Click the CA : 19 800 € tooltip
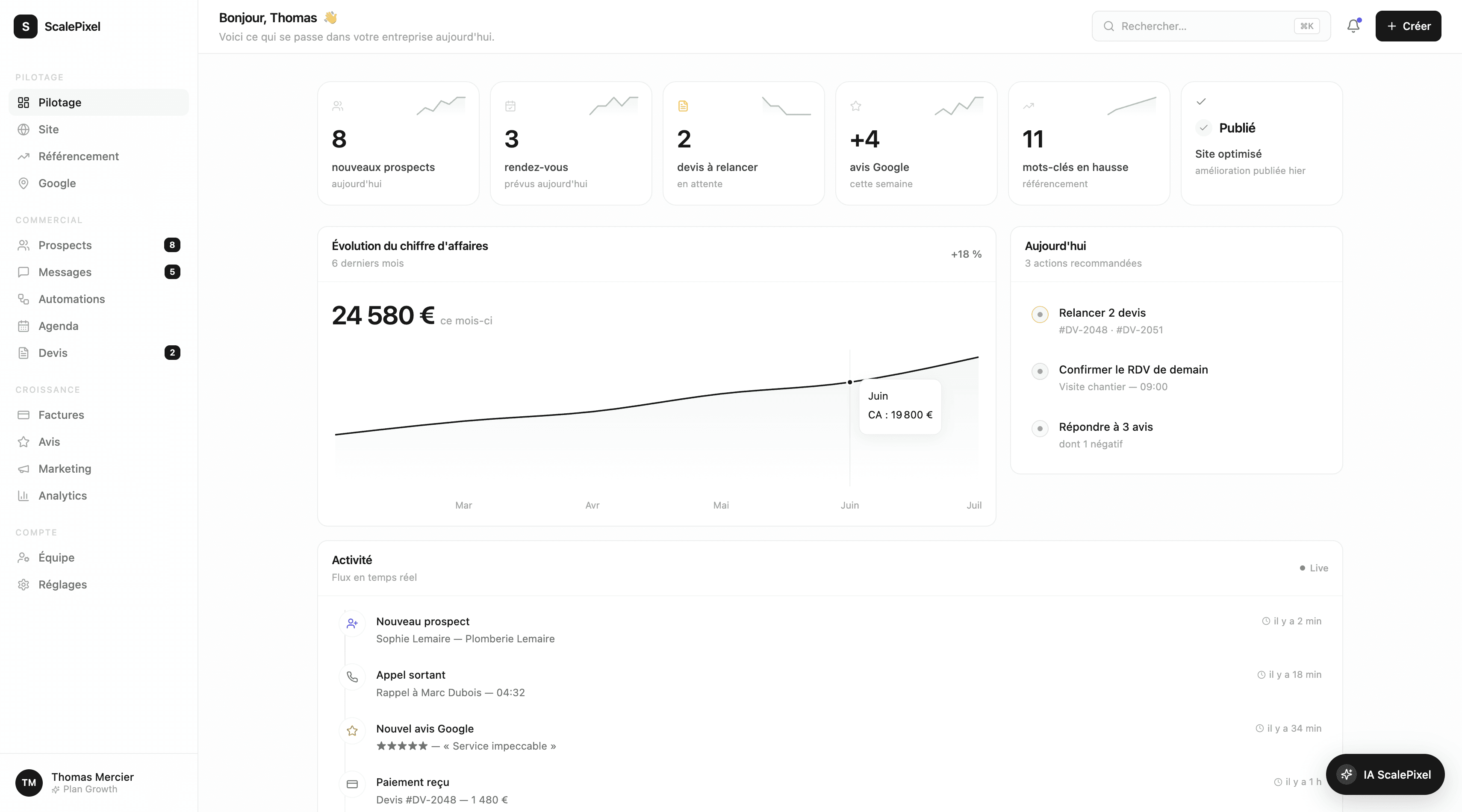The height and width of the screenshot is (812, 1462). (900, 415)
